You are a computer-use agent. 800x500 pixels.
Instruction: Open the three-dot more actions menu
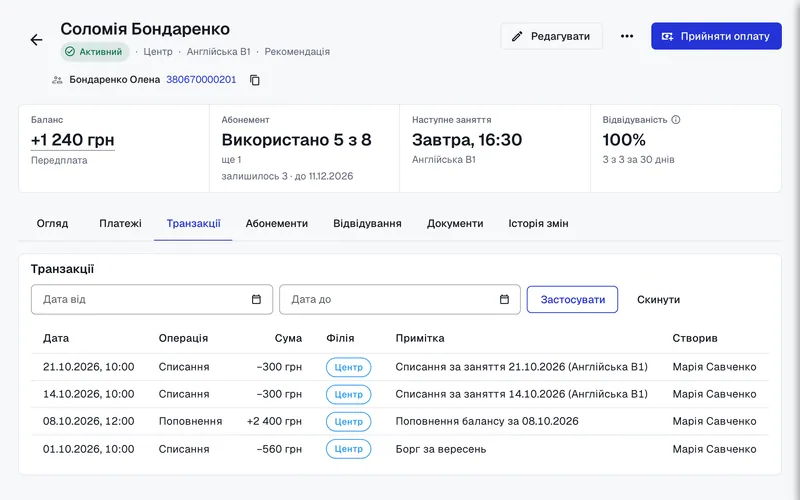(627, 36)
